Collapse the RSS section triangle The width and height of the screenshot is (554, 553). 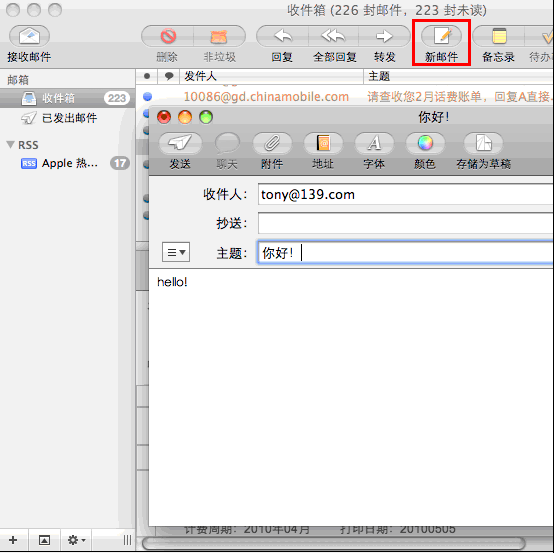[11, 145]
